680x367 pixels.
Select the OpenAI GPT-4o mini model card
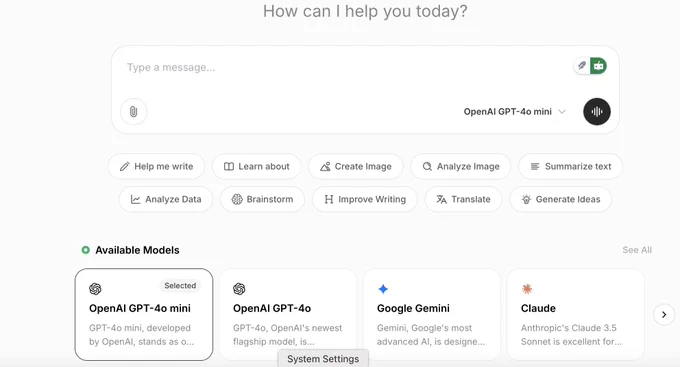click(144, 315)
